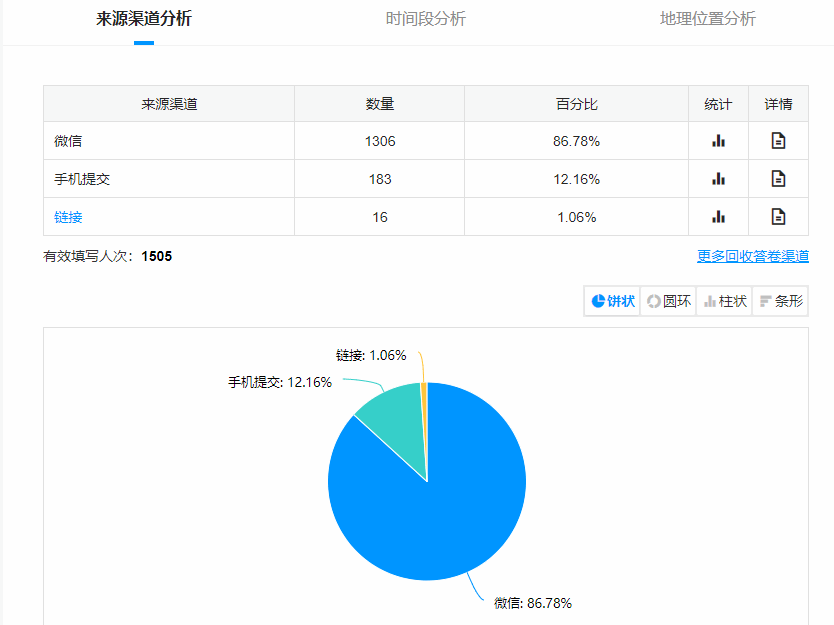Open the 时间段分析 tab
Screen dimensions: 834x625
click(x=426, y=19)
